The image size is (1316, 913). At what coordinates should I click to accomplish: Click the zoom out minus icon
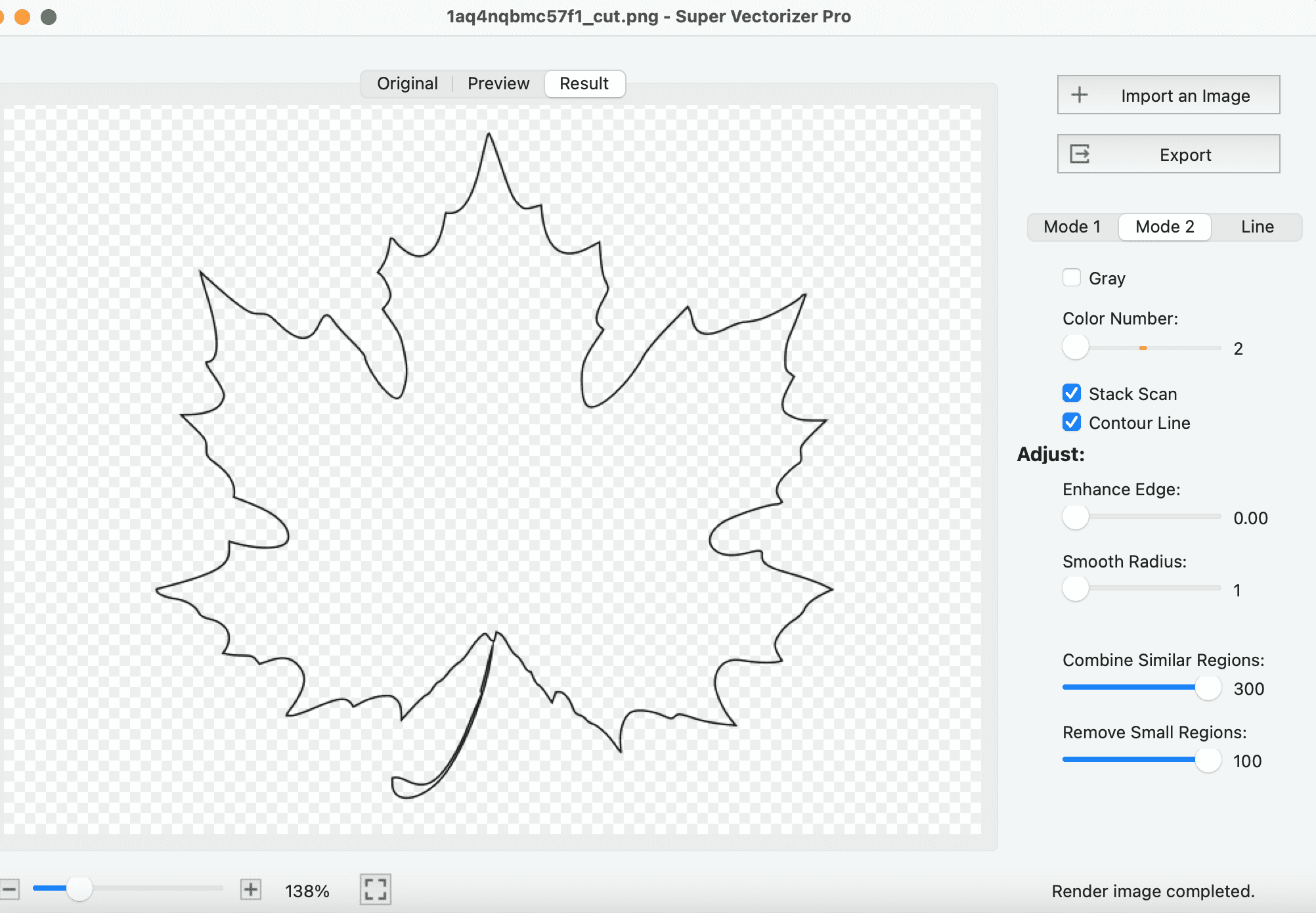(x=9, y=890)
